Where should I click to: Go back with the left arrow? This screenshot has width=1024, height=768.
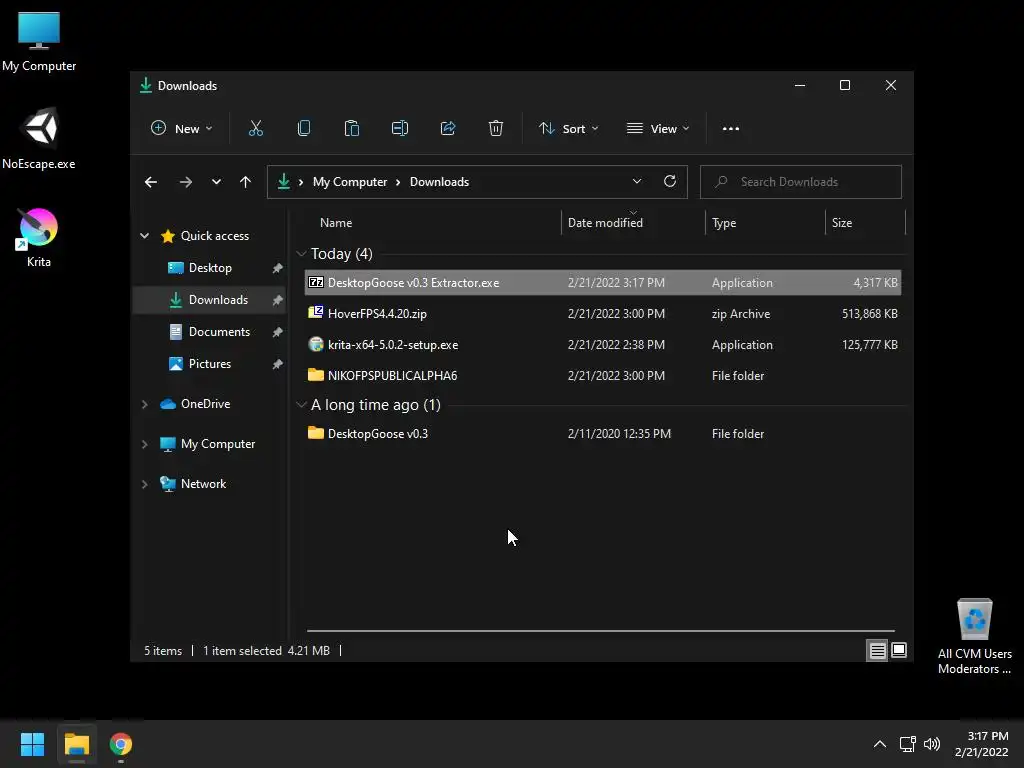[151, 182]
